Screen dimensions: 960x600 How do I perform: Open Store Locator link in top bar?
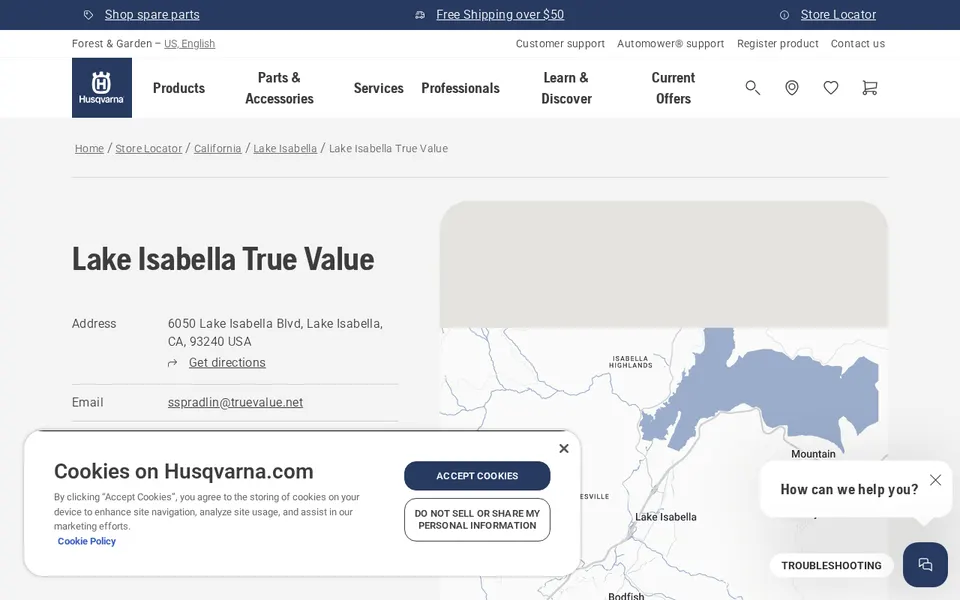click(x=838, y=15)
